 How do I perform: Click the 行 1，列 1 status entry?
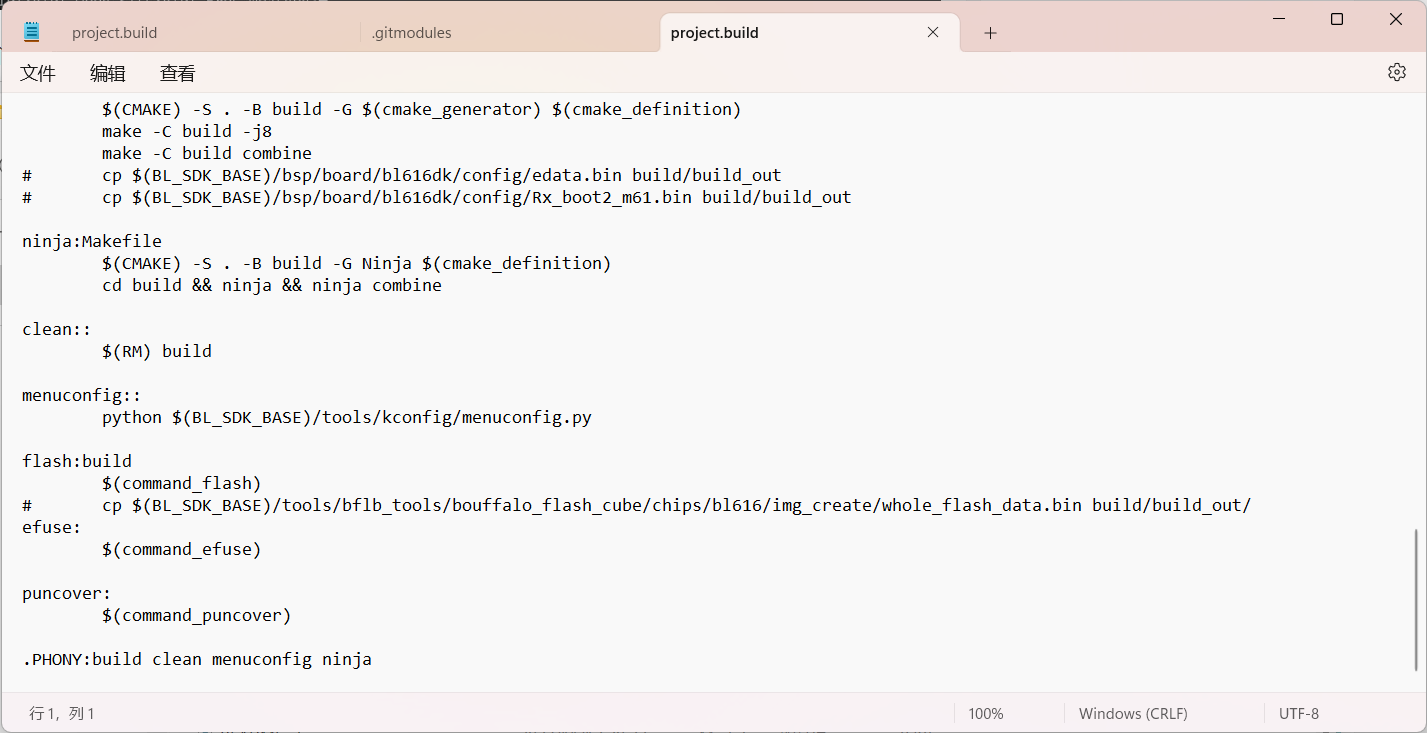[x=62, y=714]
